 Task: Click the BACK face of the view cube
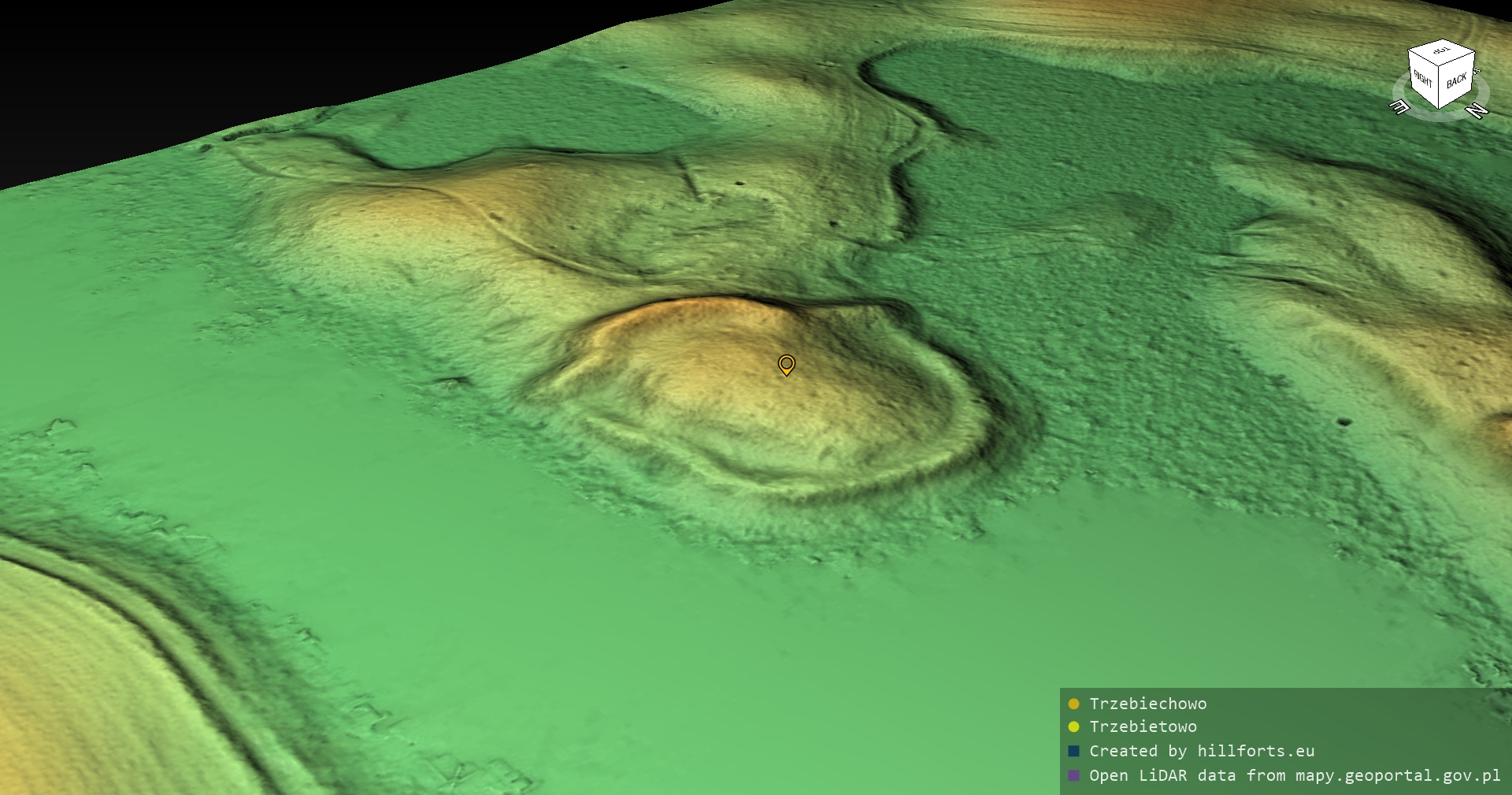[x=1456, y=80]
